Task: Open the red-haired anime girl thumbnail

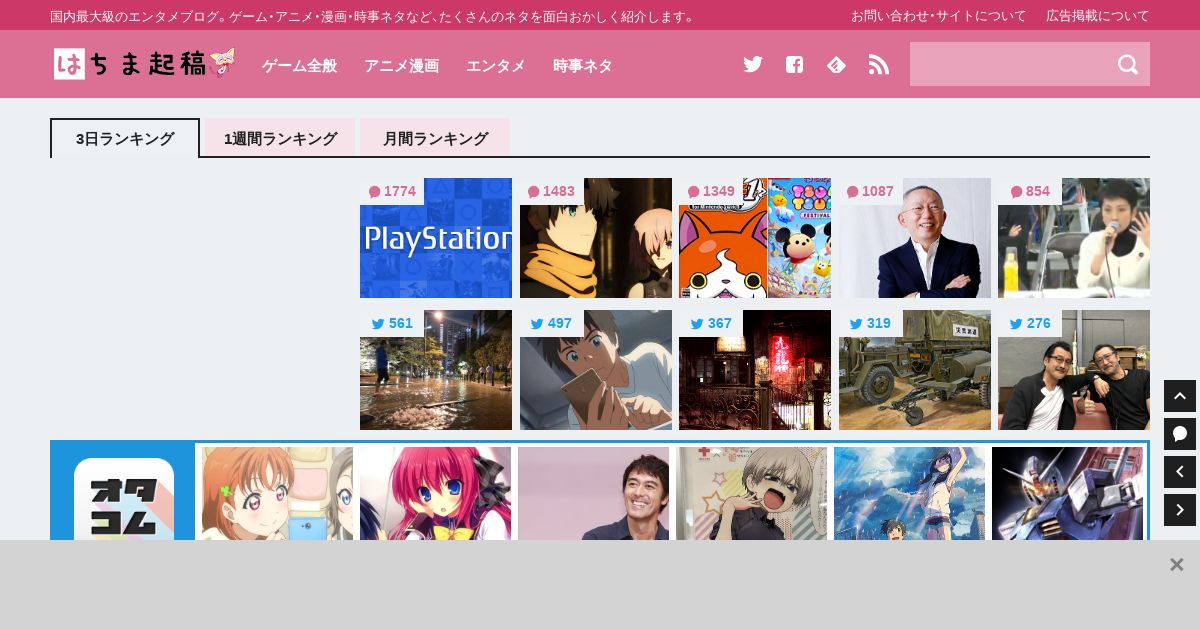Action: click(x=435, y=493)
